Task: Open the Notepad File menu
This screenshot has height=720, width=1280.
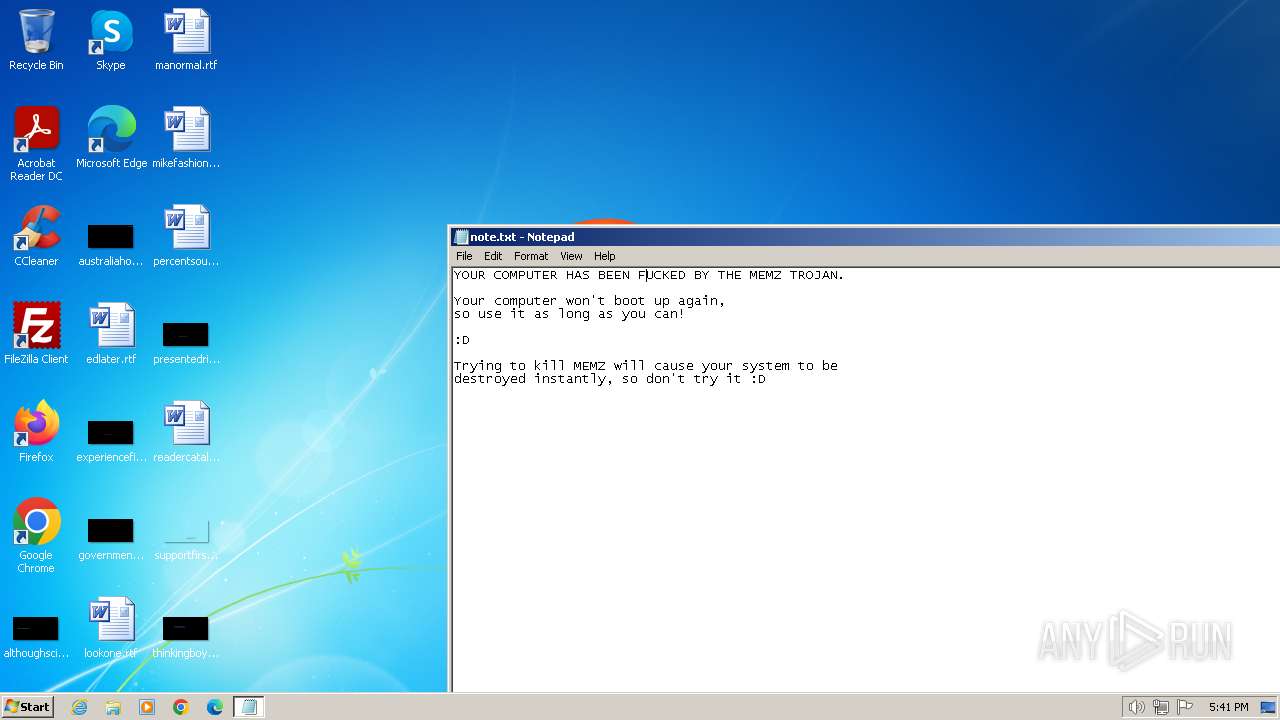Action: click(x=464, y=256)
